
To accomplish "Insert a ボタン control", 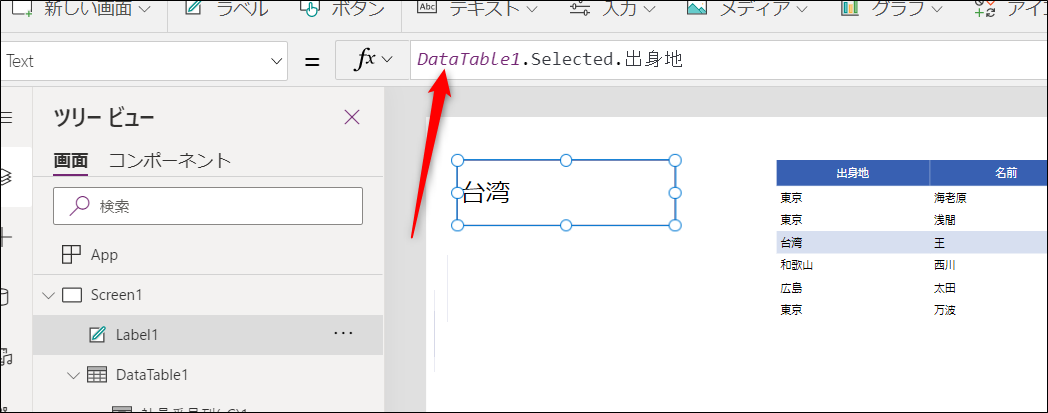I will (343, 9).
